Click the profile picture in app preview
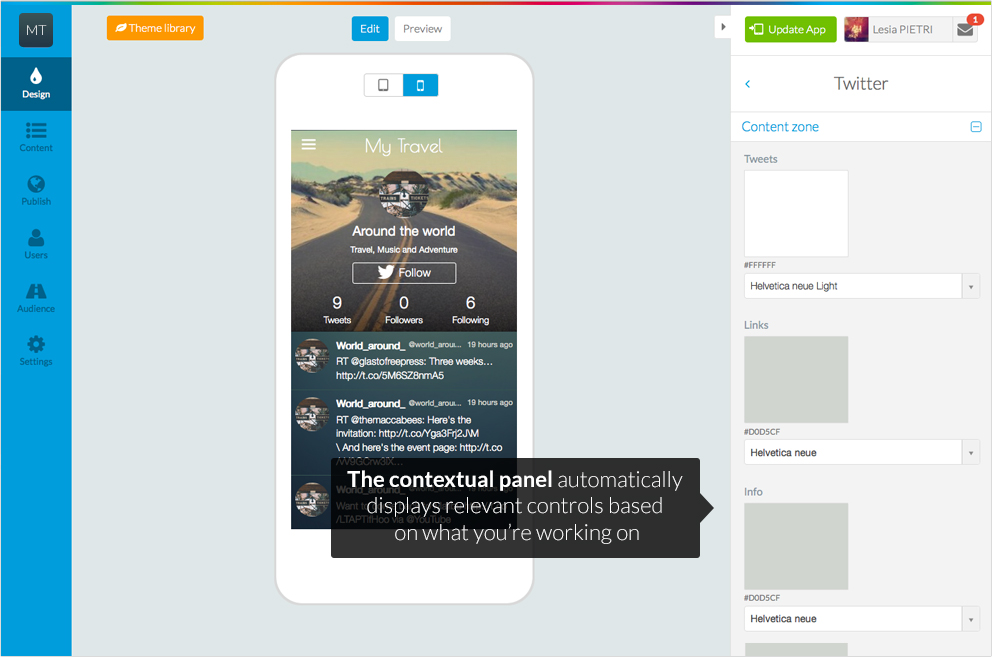 [x=404, y=194]
